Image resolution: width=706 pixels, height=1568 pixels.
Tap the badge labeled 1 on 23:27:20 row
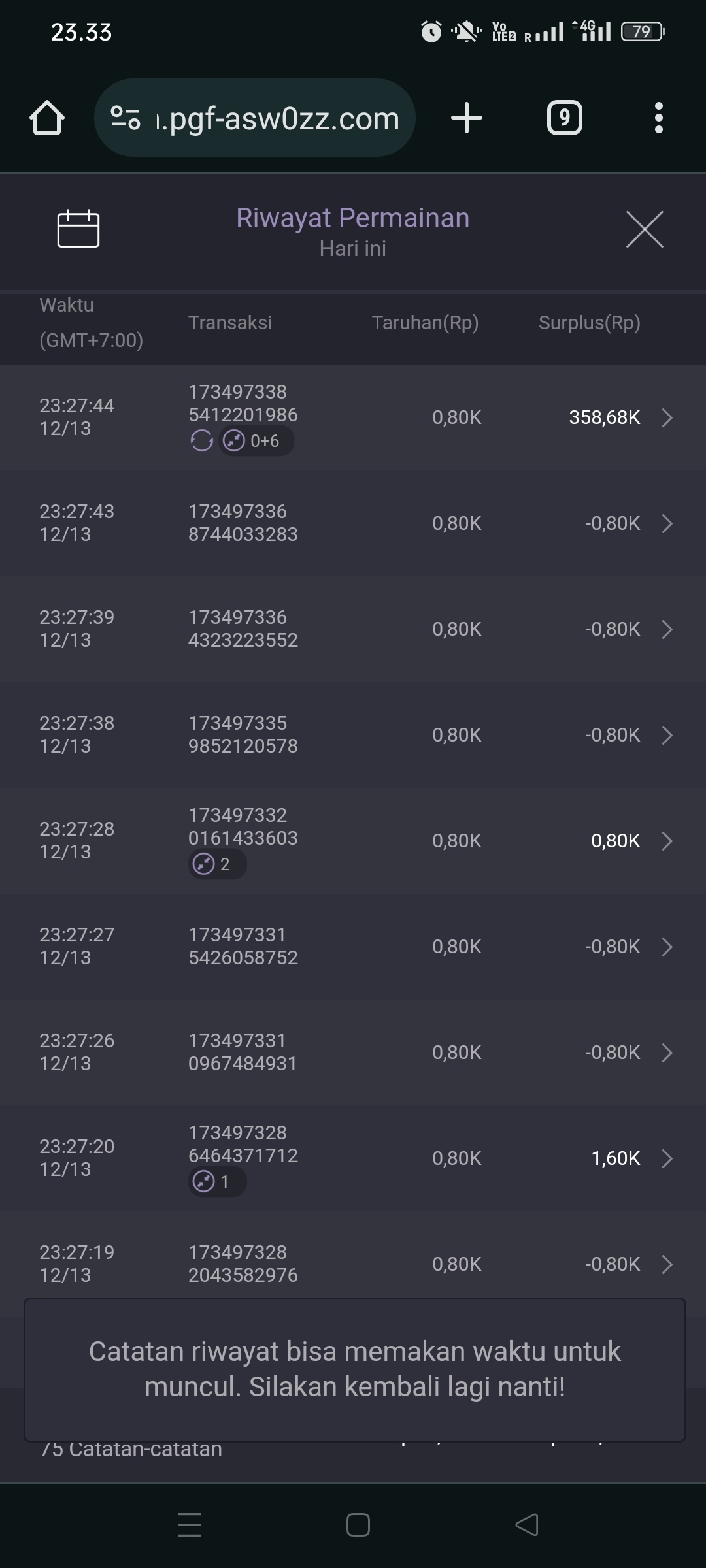(217, 1182)
